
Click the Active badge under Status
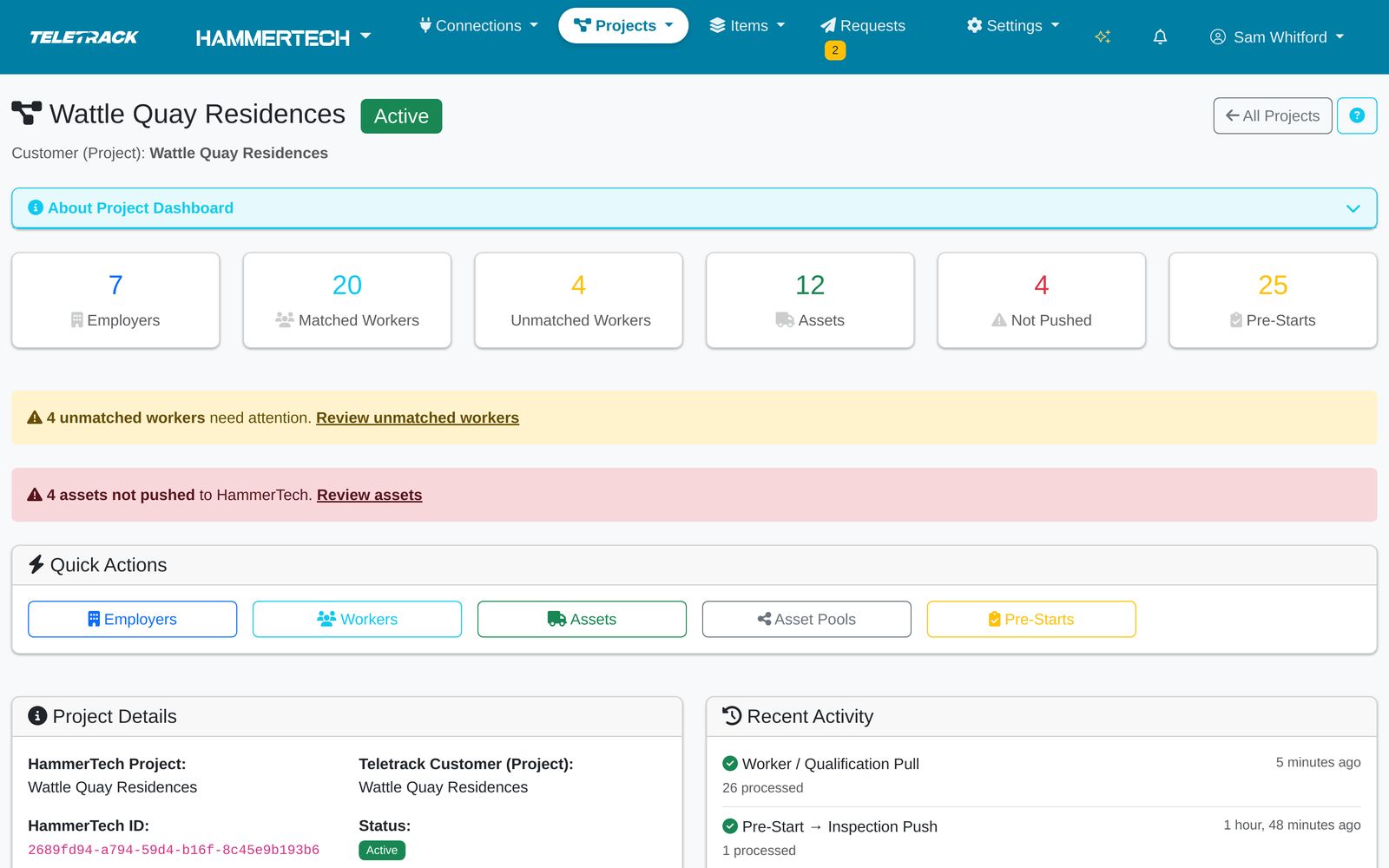tap(382, 850)
